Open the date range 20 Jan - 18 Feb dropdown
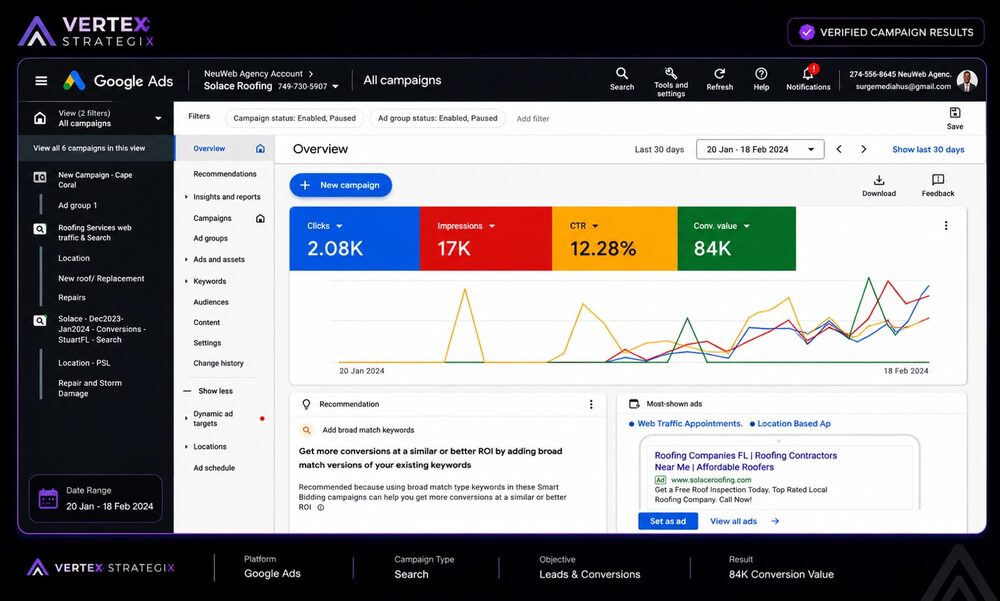Viewport: 1000px width, 601px height. (x=760, y=149)
